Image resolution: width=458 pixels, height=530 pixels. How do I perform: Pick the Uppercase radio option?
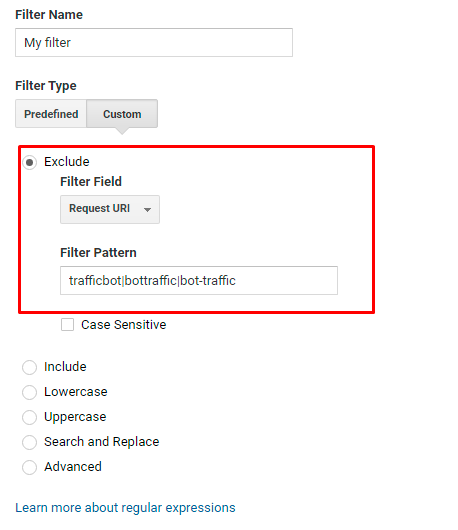[x=29, y=417]
